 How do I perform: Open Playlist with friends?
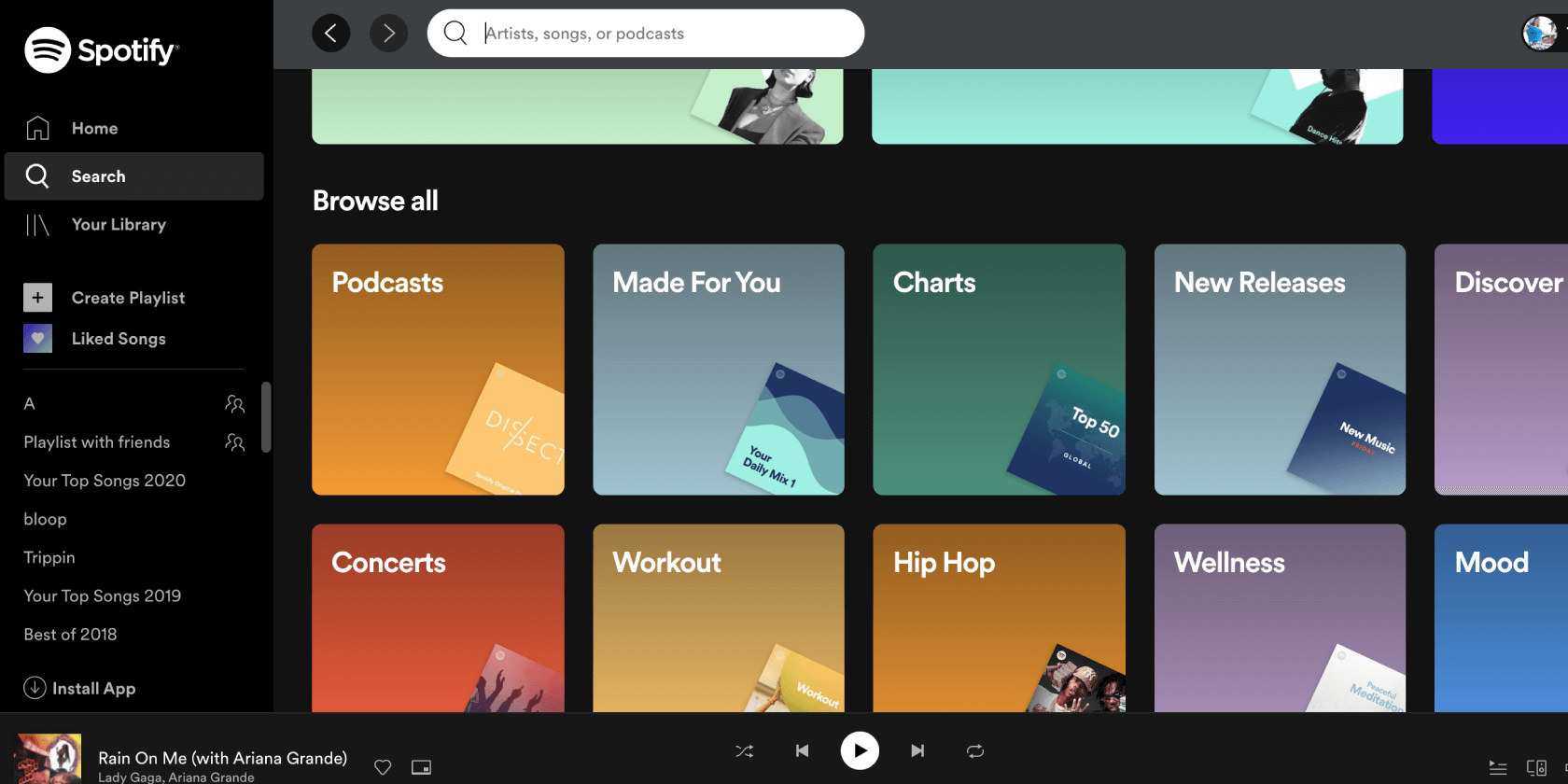pyautogui.click(x=97, y=442)
